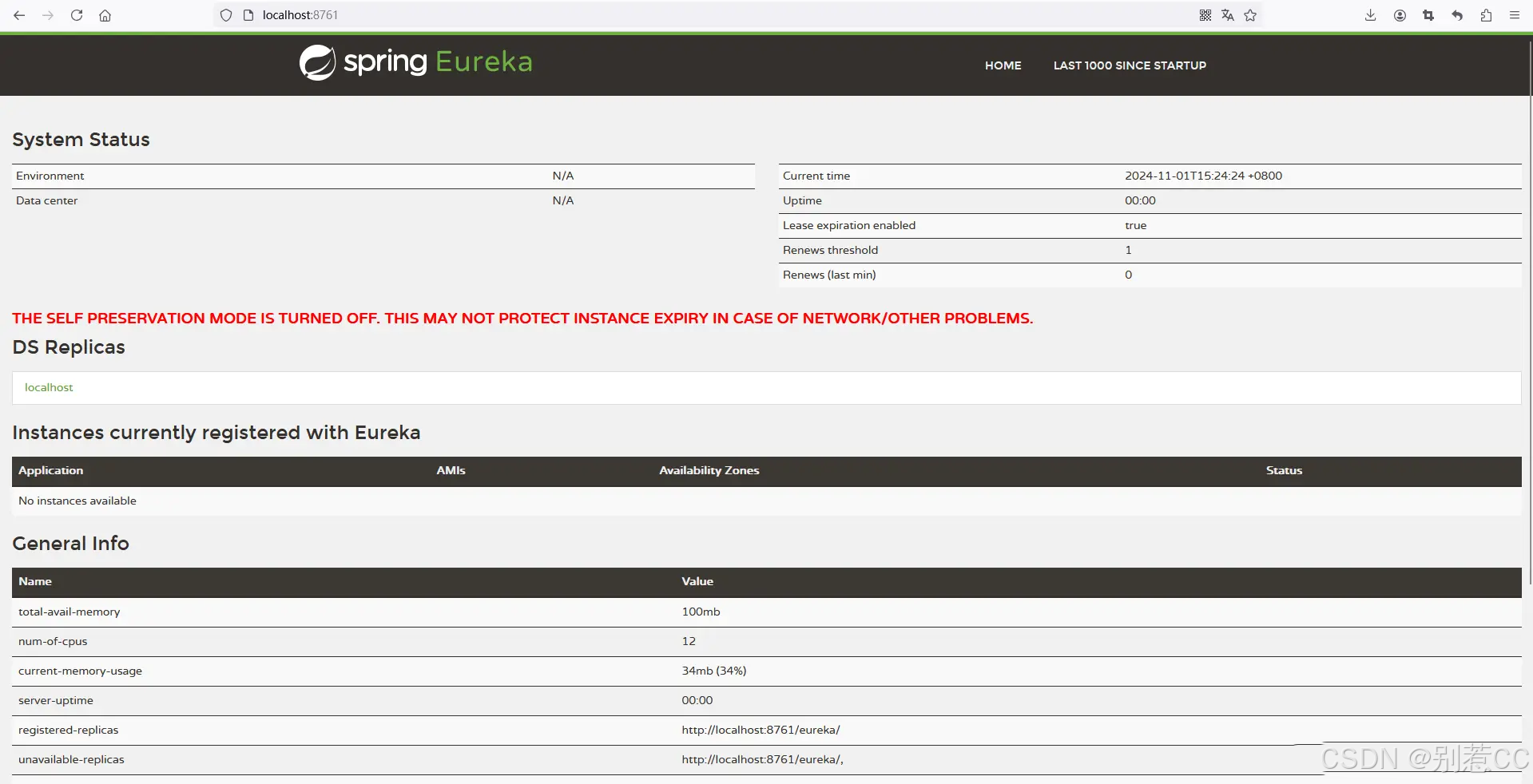Click the shield tracking protection icon
Screen dimensions: 1533x784
click(226, 15)
